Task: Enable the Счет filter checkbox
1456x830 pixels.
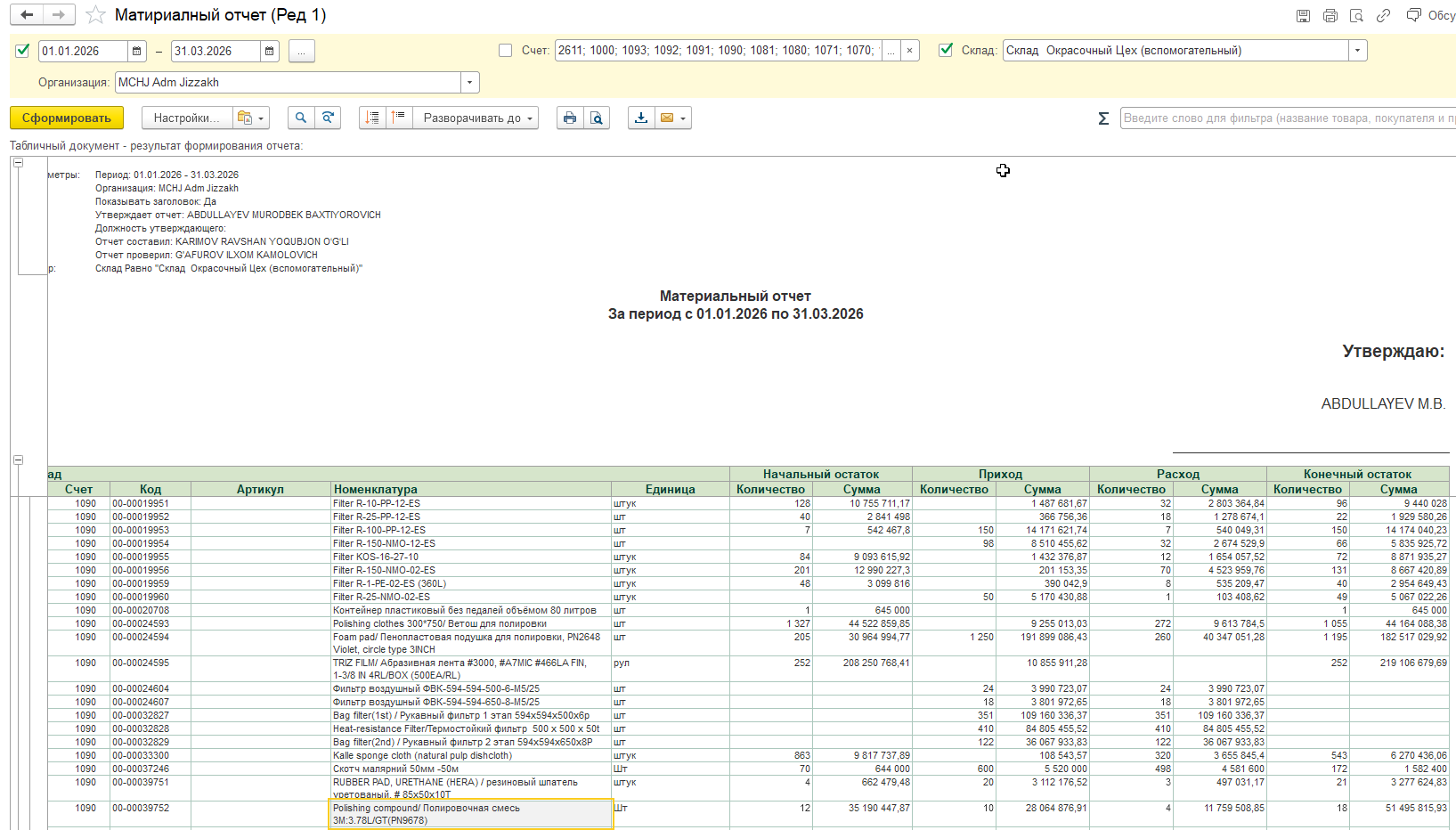Action: pos(505,51)
